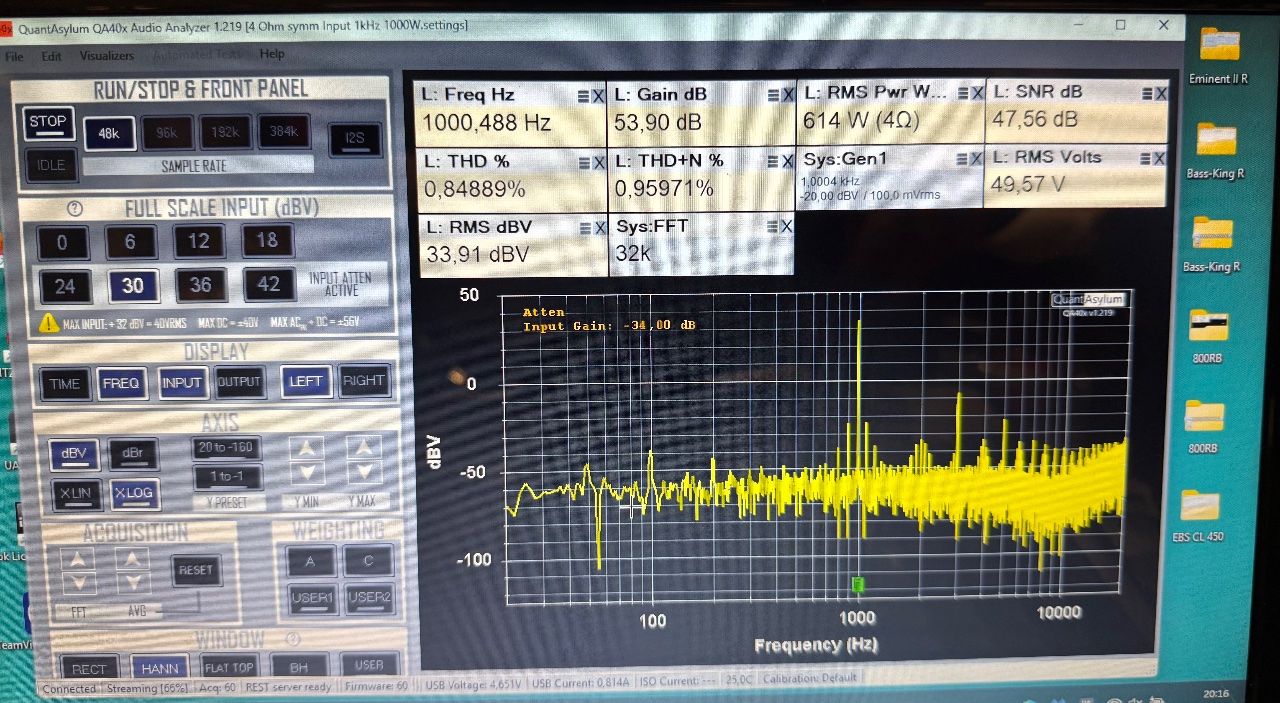Open the Edit menu
Viewport: 1280px width, 703px height.
(x=51, y=57)
